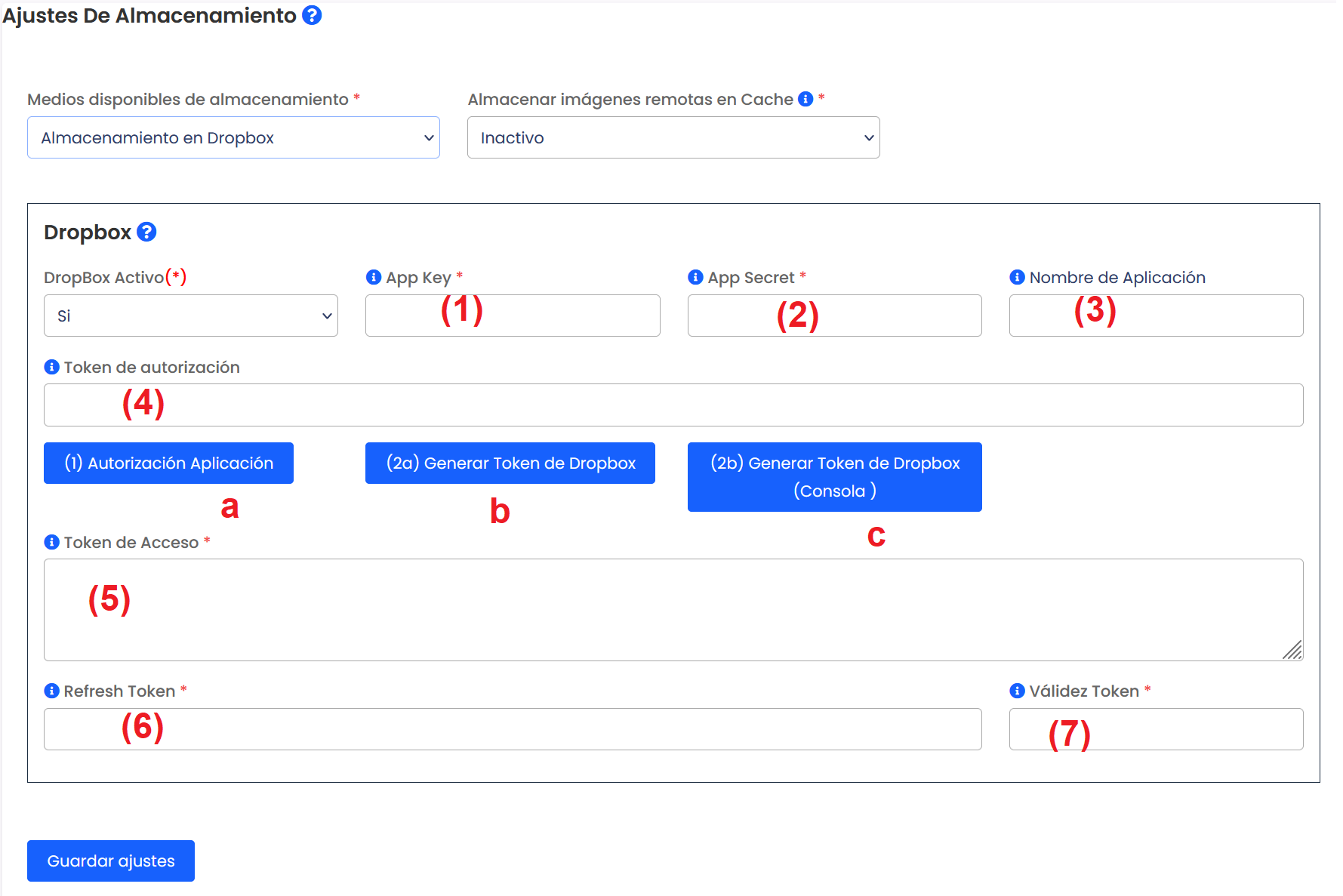
Task: Click info icon beside Válidez Token
Action: pos(1017,691)
